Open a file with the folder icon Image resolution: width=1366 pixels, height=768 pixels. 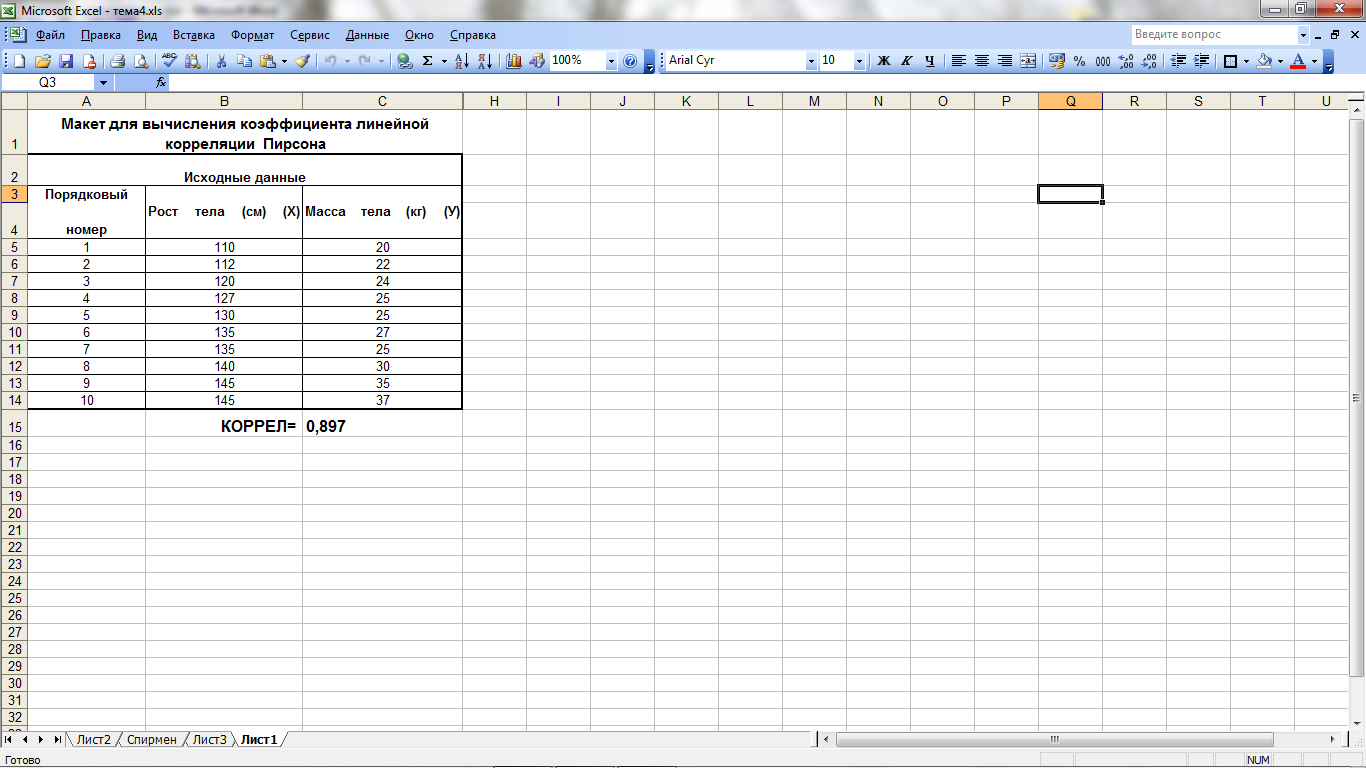[43, 61]
